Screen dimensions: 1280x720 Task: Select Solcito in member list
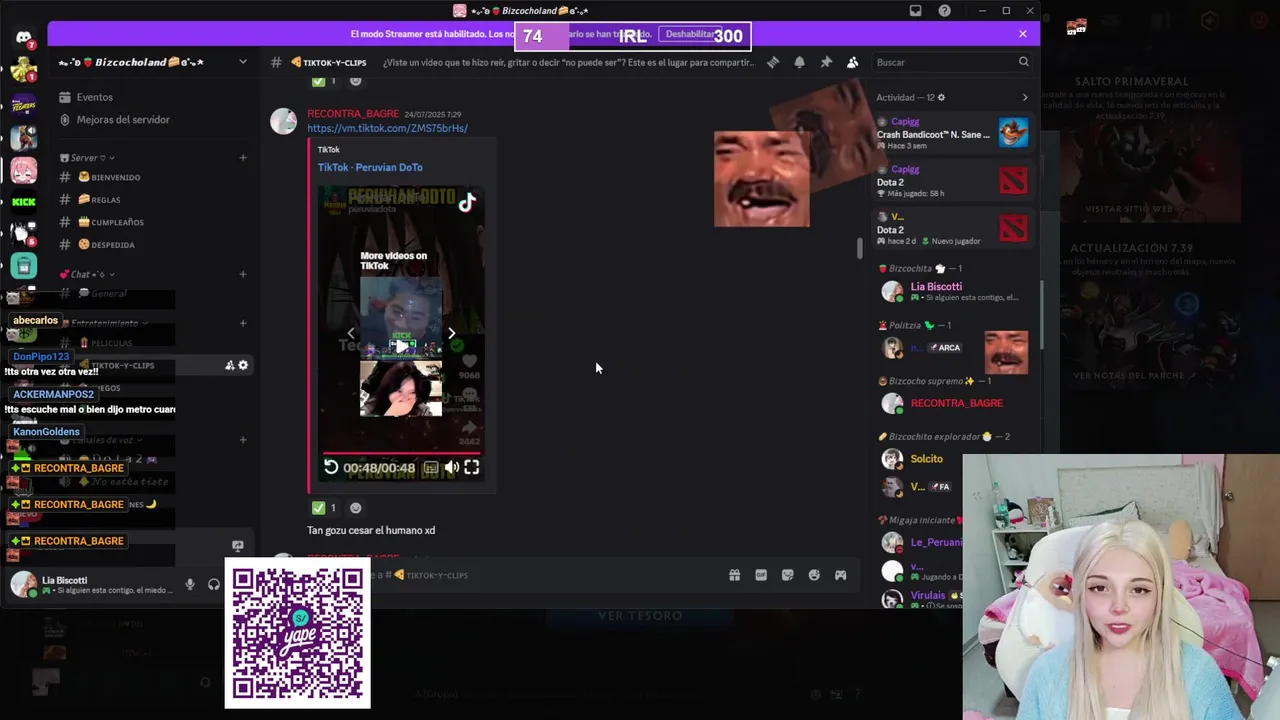[952, 459]
